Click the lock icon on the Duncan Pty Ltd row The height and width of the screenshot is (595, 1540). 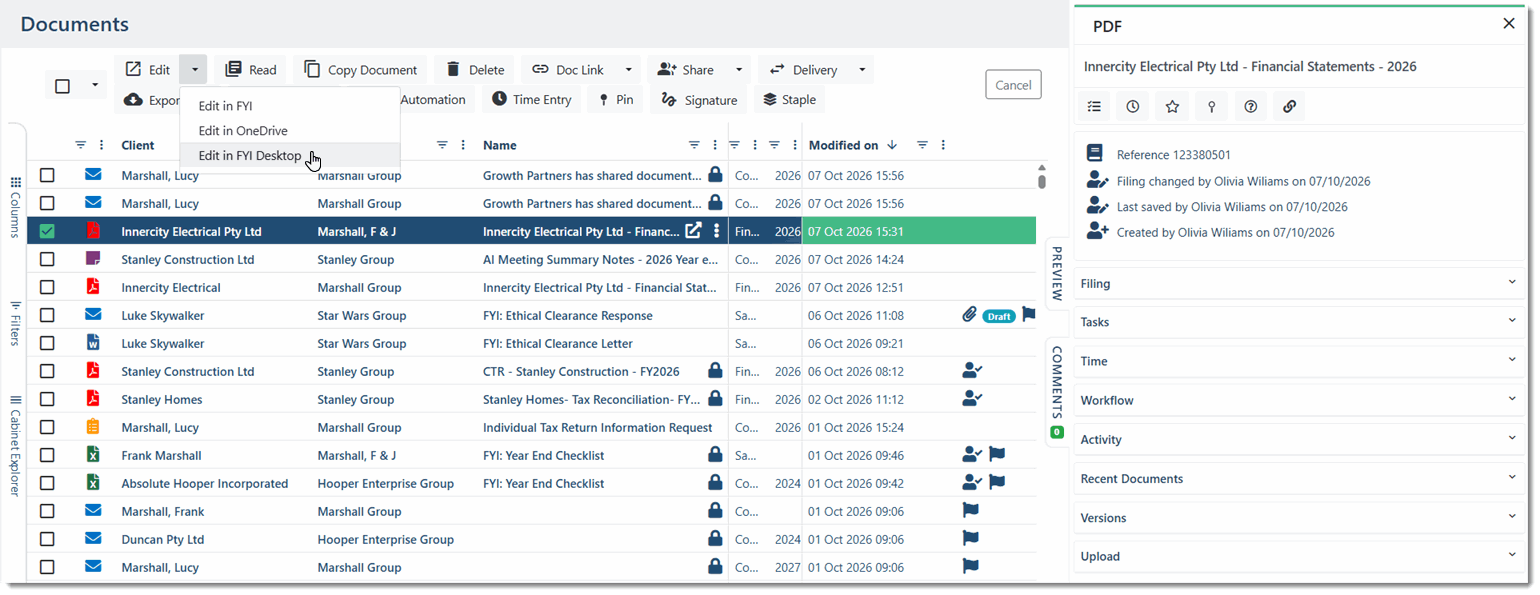click(715, 539)
